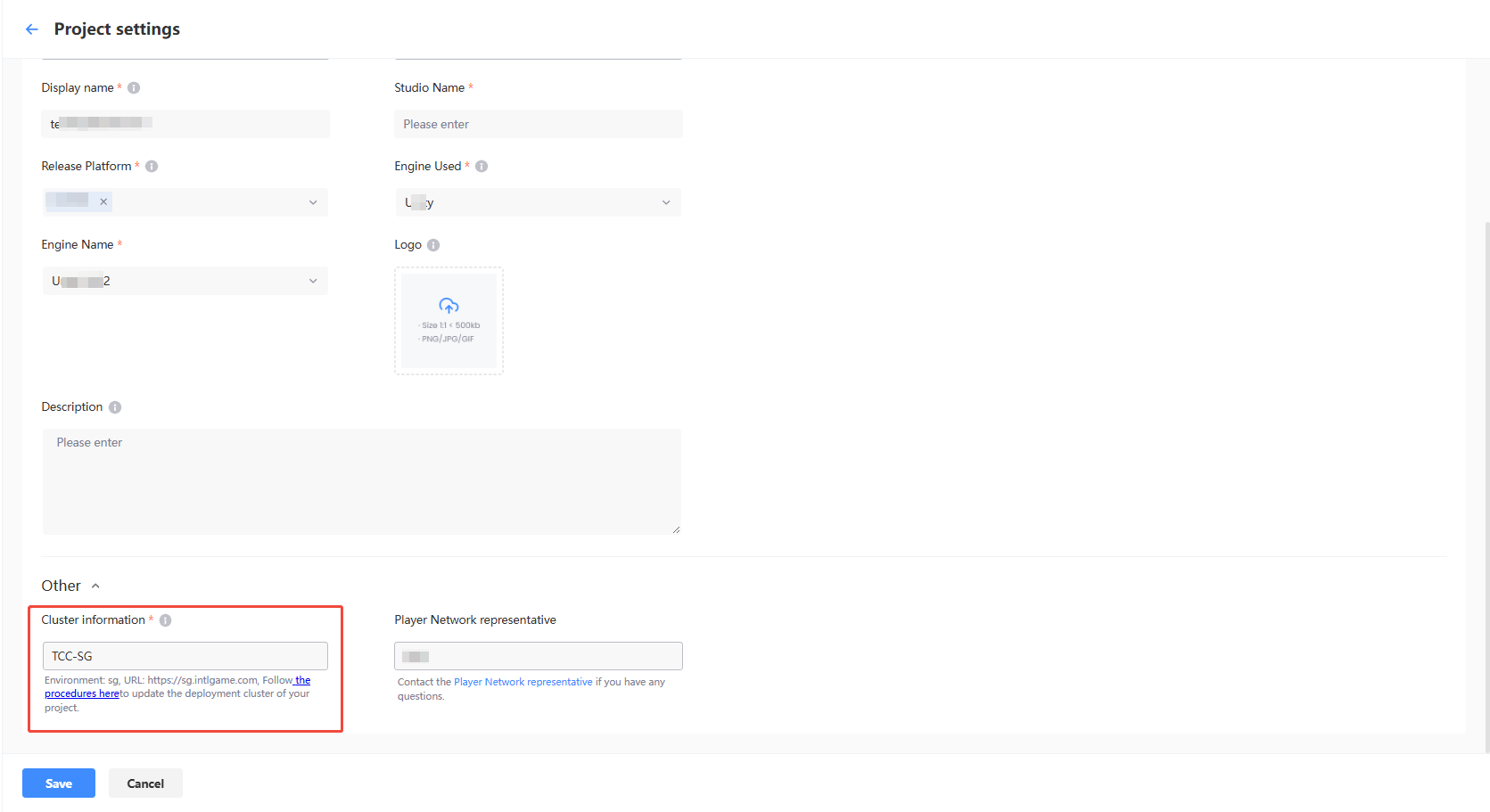The height and width of the screenshot is (812, 1490).
Task: Click info icon next to Description label
Action: point(115,407)
